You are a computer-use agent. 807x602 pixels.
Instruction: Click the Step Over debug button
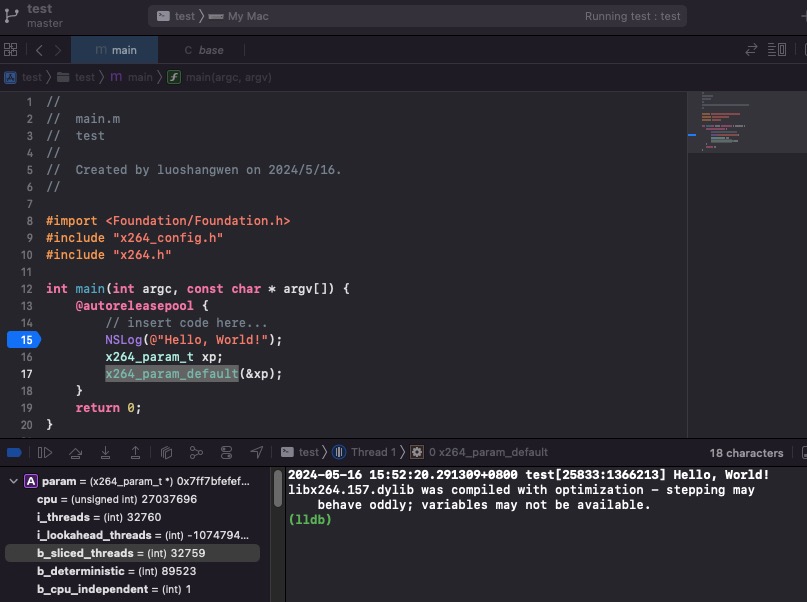pyautogui.click(x=75, y=453)
